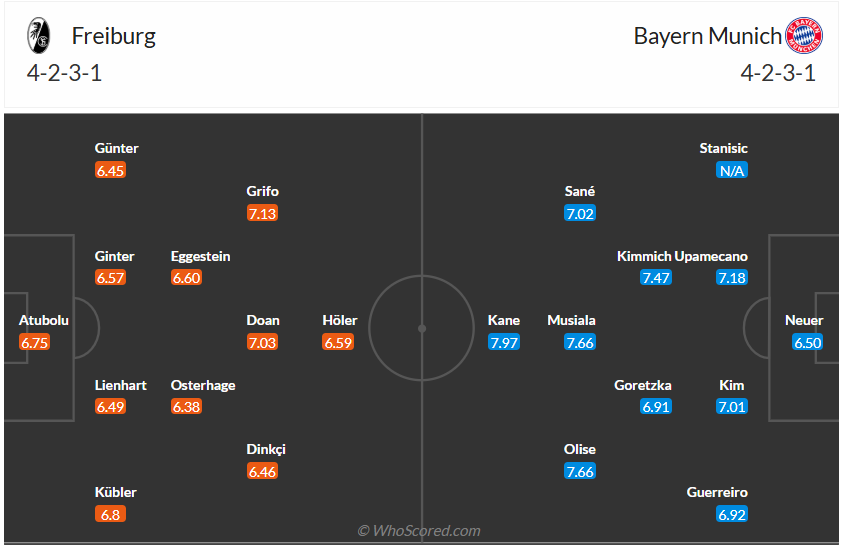Click Olise's 7.66 rating badge

pos(580,471)
